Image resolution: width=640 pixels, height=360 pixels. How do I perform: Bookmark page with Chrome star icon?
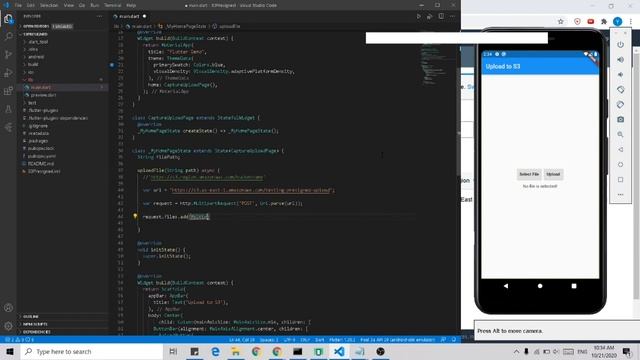(x=561, y=21)
